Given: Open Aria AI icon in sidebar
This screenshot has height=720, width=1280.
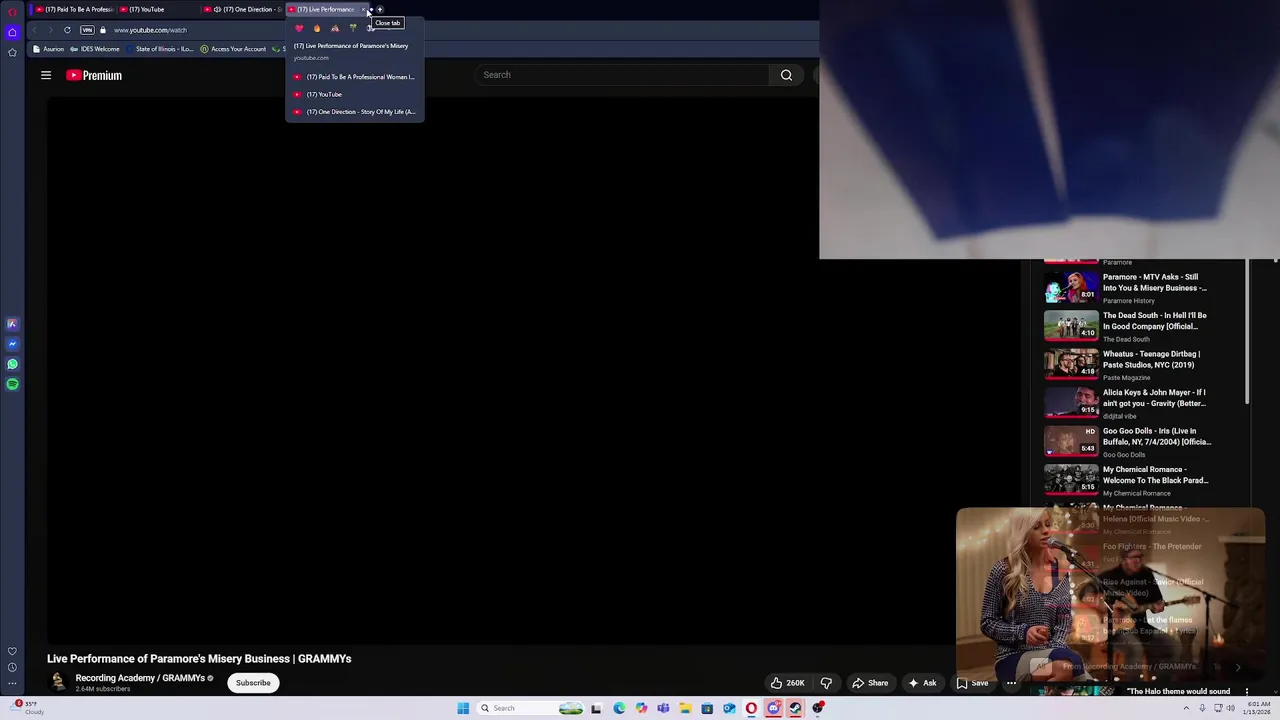Looking at the screenshot, I should point(12,324).
